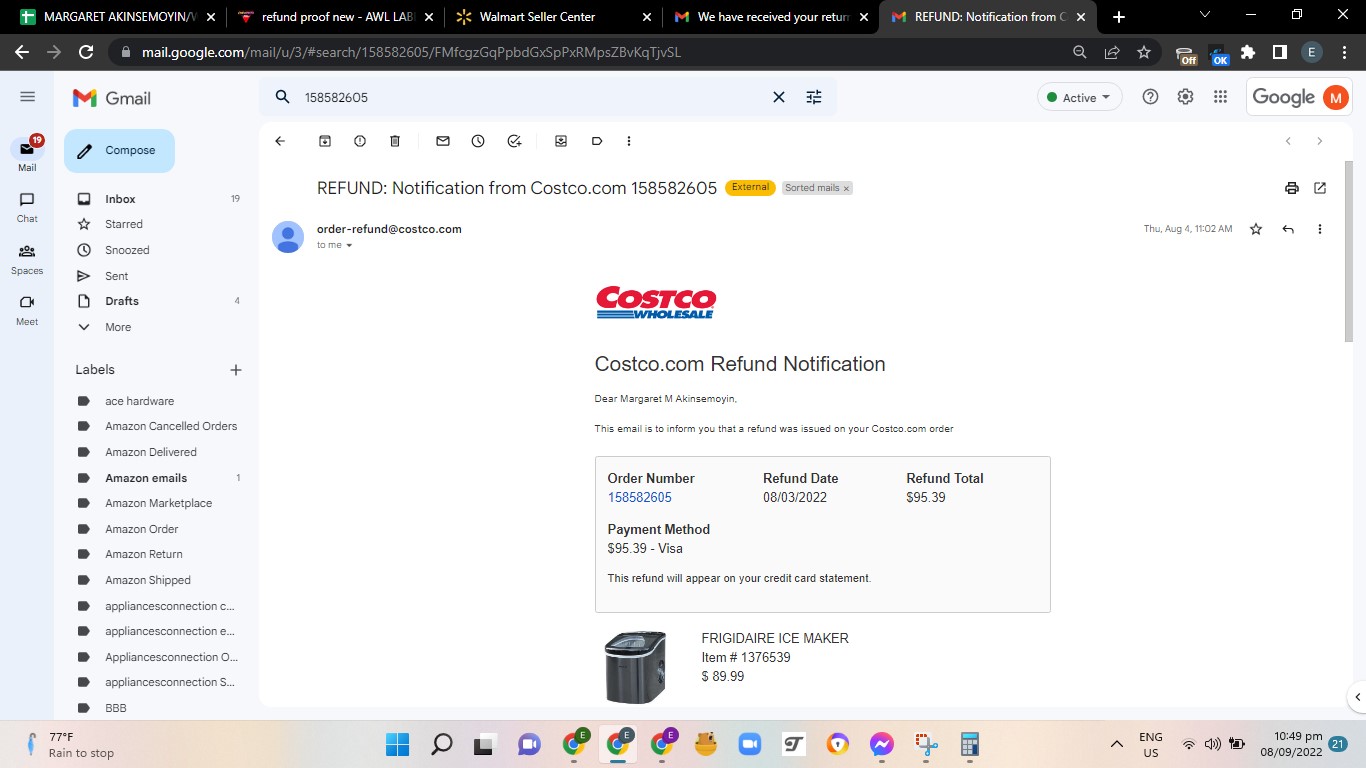The height and width of the screenshot is (768, 1366).
Task: Click the Frigidaire ice maker product image
Action: point(635,666)
